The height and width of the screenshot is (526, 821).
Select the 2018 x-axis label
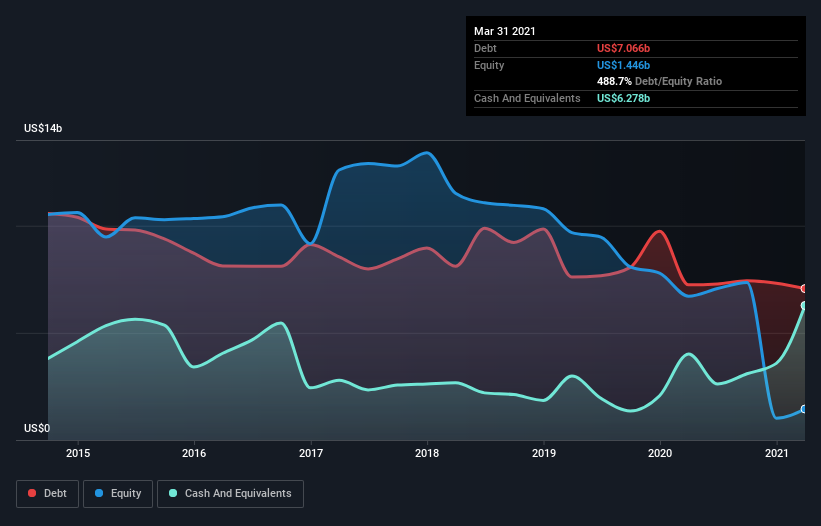(x=427, y=454)
